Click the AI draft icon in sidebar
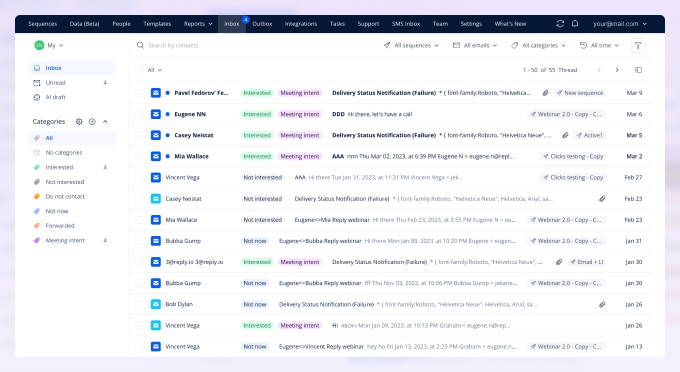This screenshot has width=680, height=372. [x=37, y=97]
